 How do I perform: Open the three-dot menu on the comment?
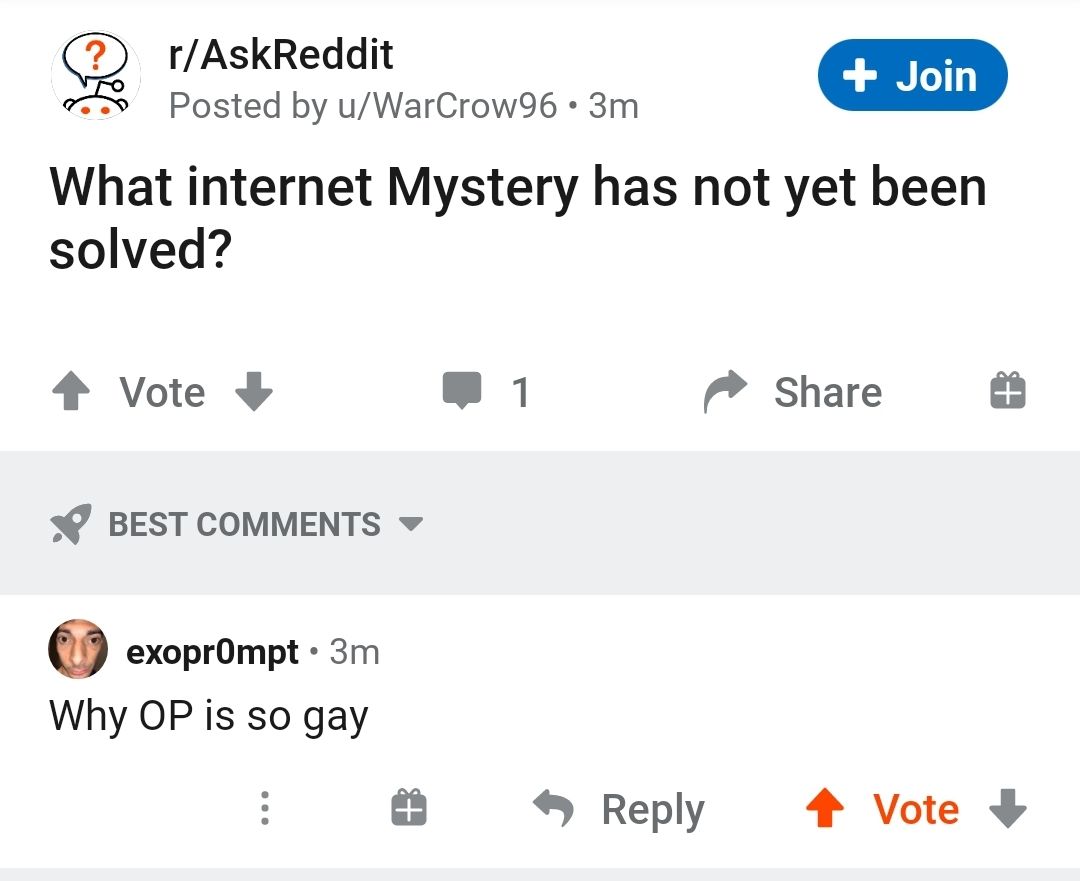pyautogui.click(x=264, y=808)
